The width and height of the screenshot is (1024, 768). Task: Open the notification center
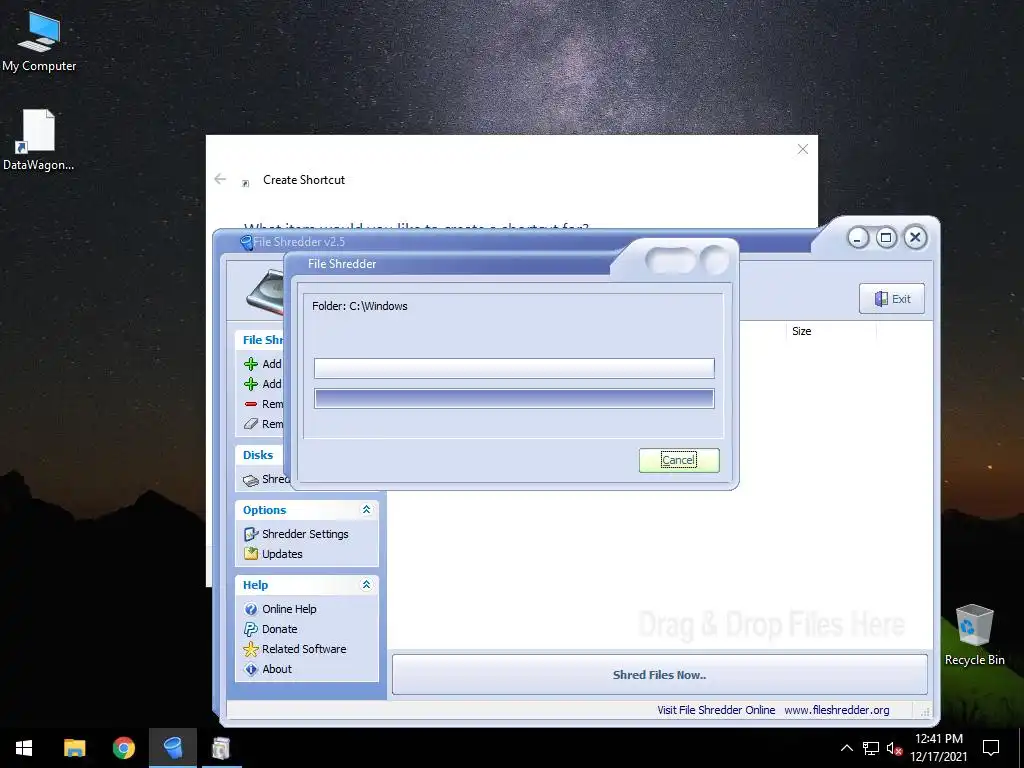(991, 748)
